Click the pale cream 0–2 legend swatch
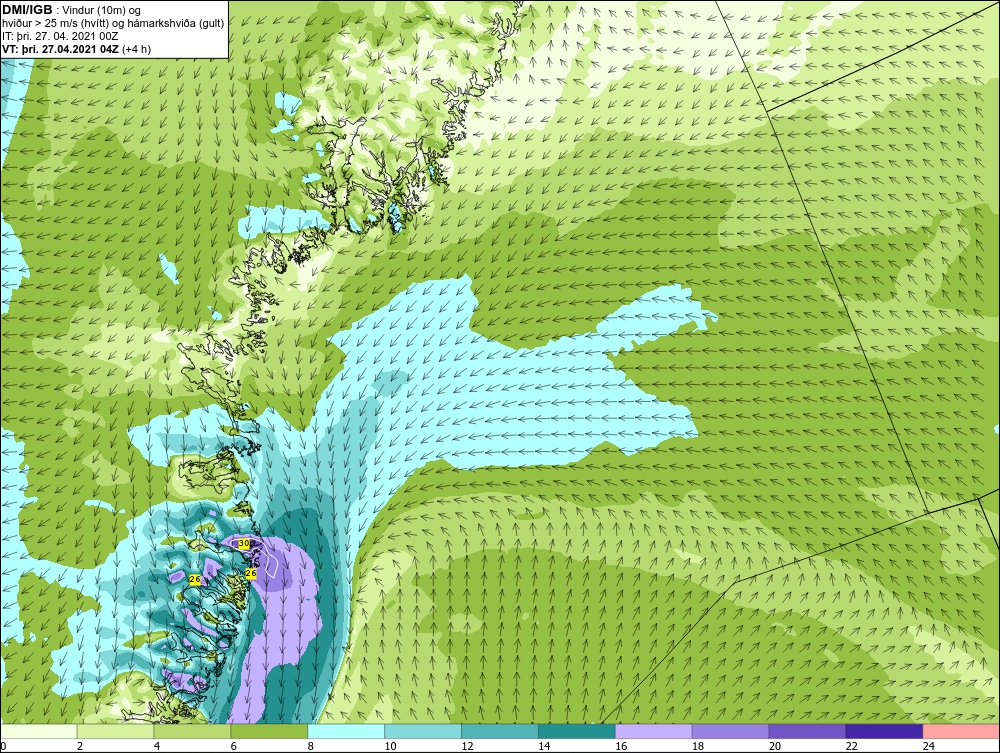The height and width of the screenshot is (753, 1000). click(x=39, y=731)
